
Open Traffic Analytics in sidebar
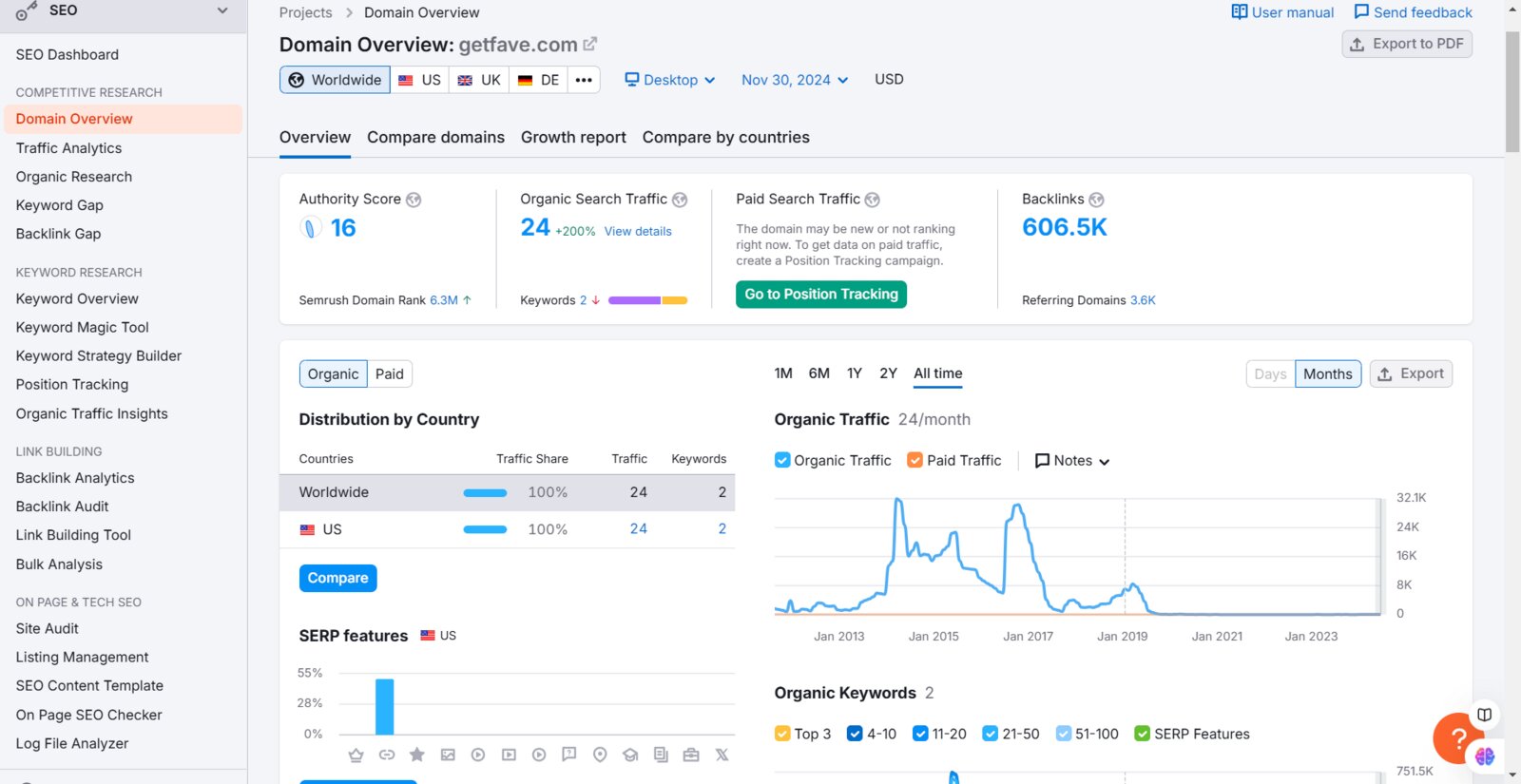click(x=68, y=148)
